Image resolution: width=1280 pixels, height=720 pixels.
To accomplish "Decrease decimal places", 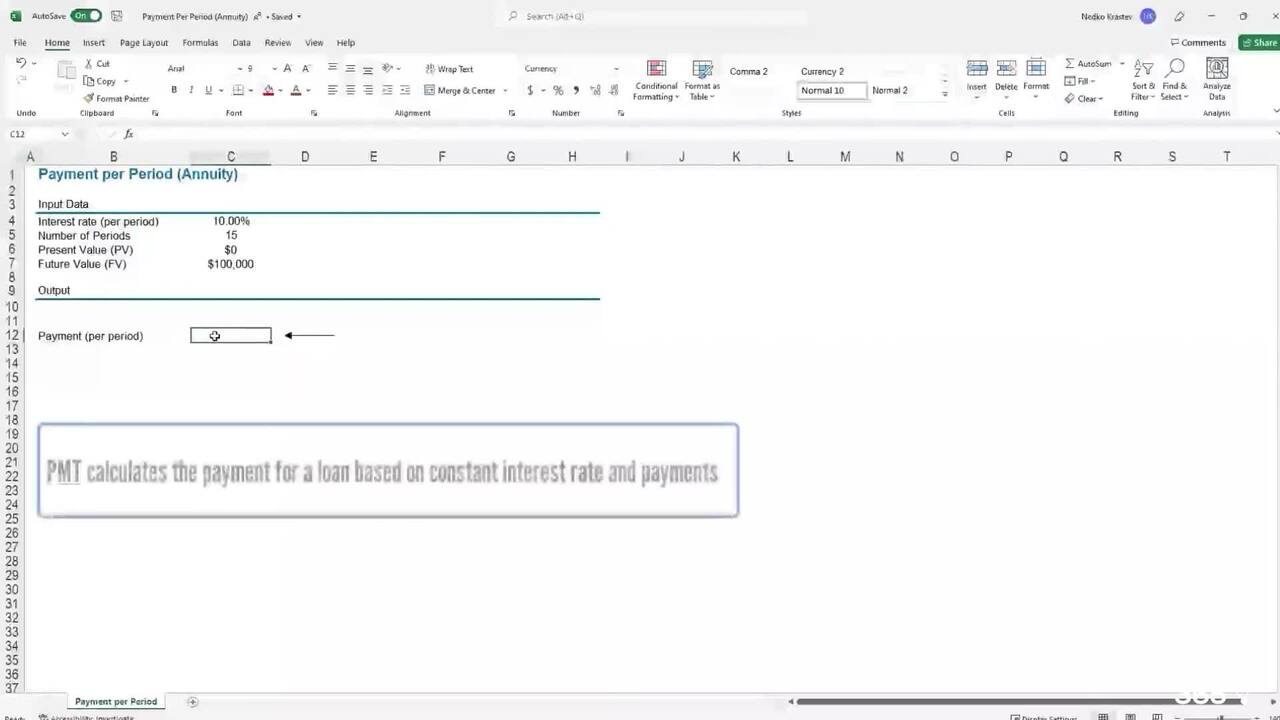I will click(x=612, y=90).
